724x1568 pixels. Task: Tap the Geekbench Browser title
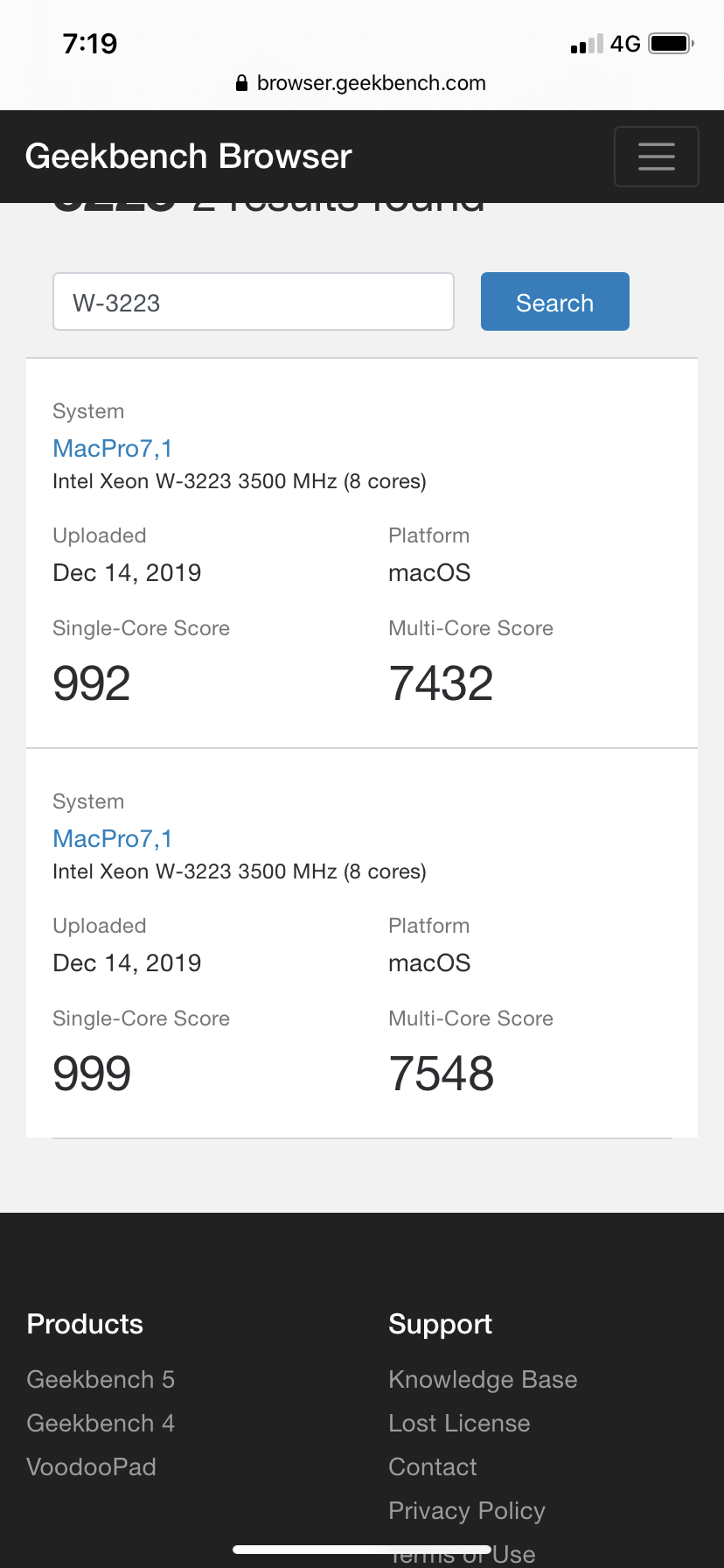click(x=188, y=157)
